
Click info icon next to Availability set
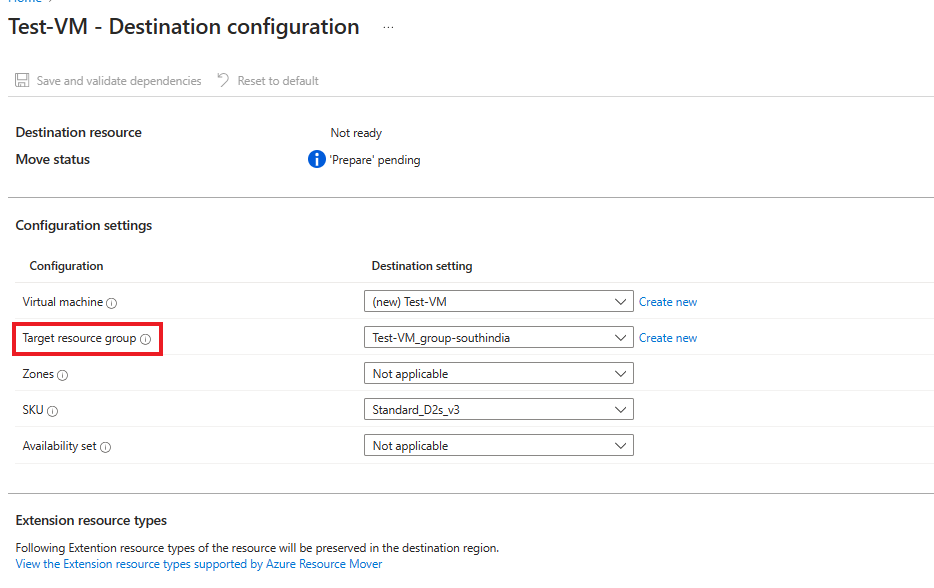pyautogui.click(x=106, y=447)
